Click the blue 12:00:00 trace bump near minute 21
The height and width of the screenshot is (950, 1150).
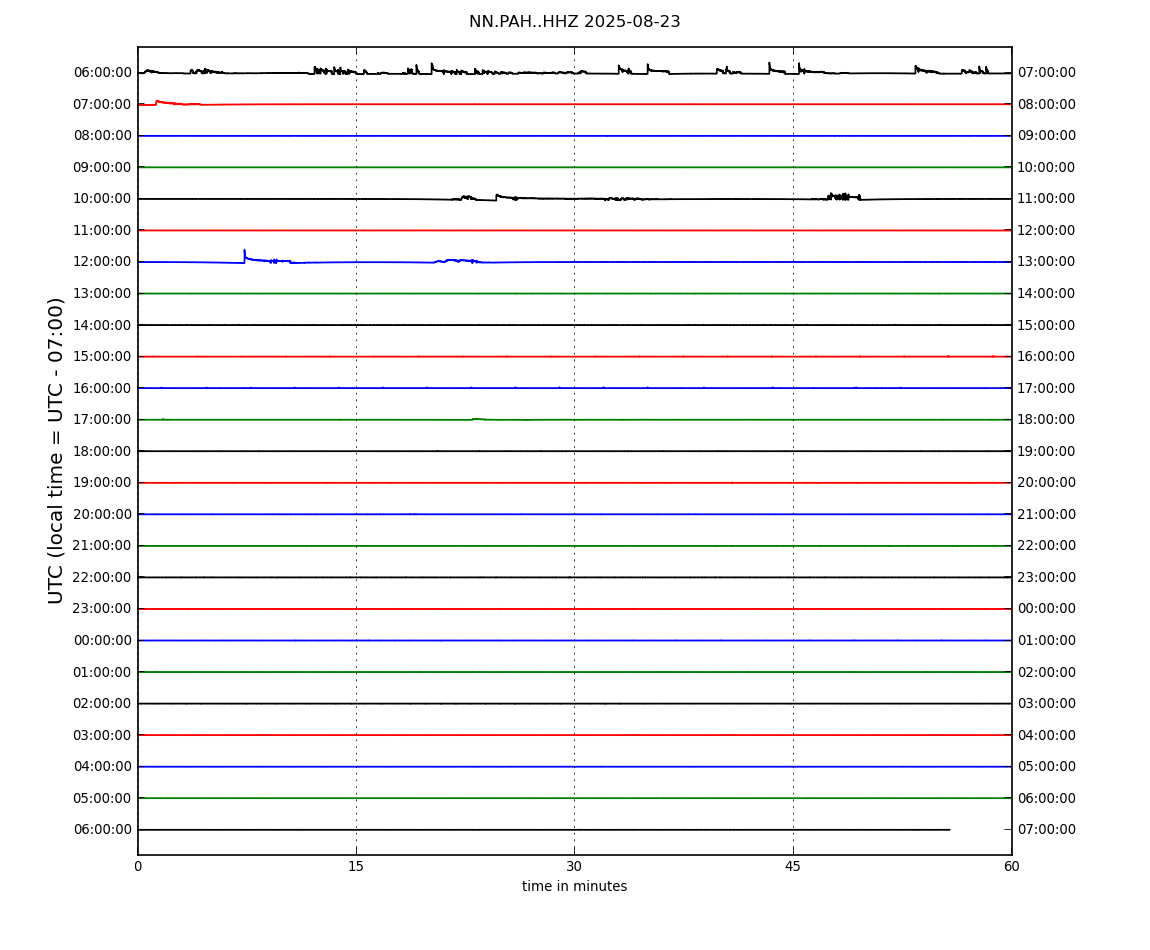pyautogui.click(x=456, y=260)
